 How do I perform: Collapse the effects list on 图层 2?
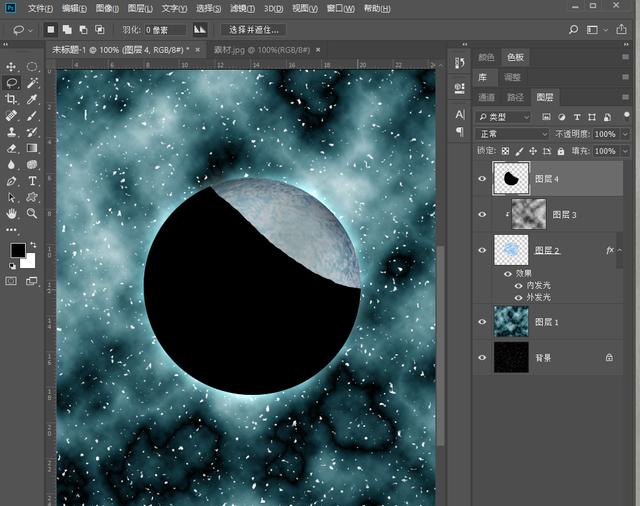tap(619, 250)
